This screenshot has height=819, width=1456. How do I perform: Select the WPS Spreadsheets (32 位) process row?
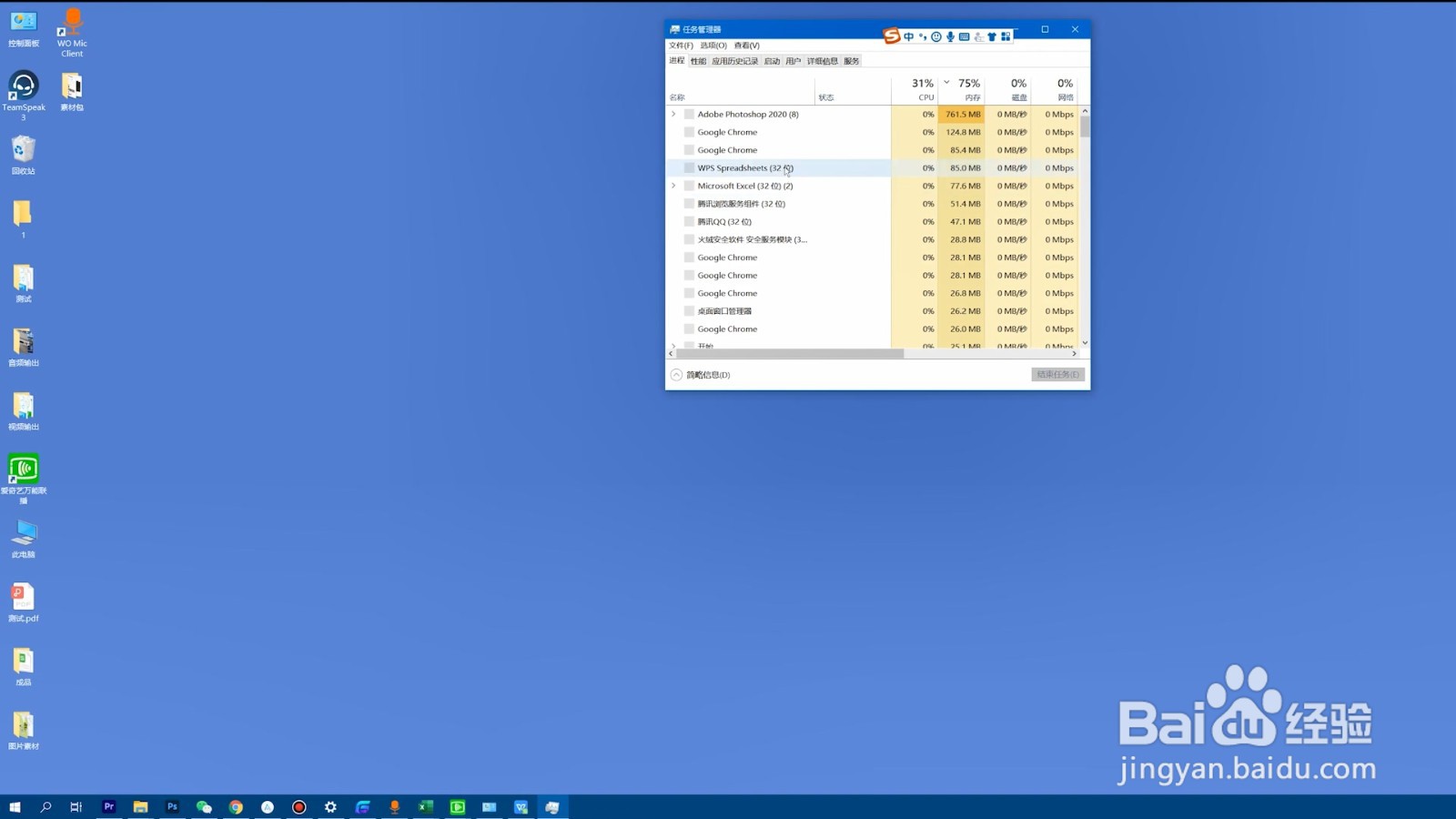point(872,167)
